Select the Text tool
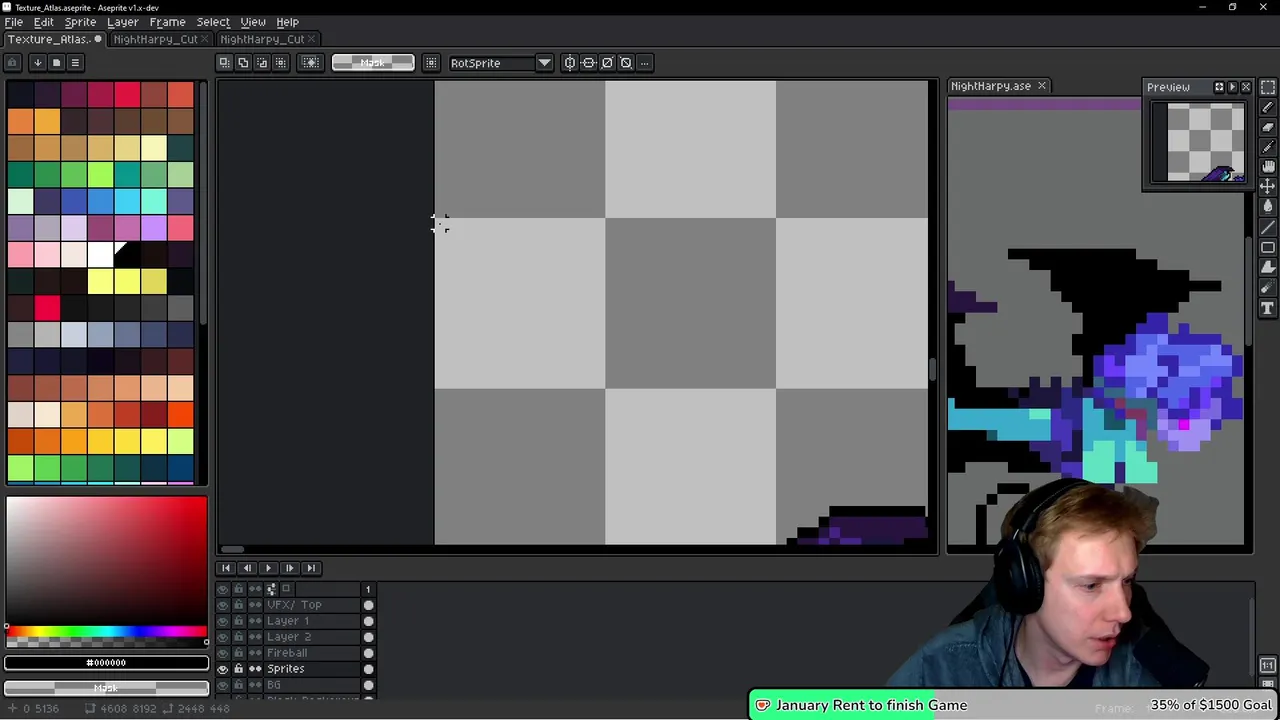 click(x=1268, y=309)
